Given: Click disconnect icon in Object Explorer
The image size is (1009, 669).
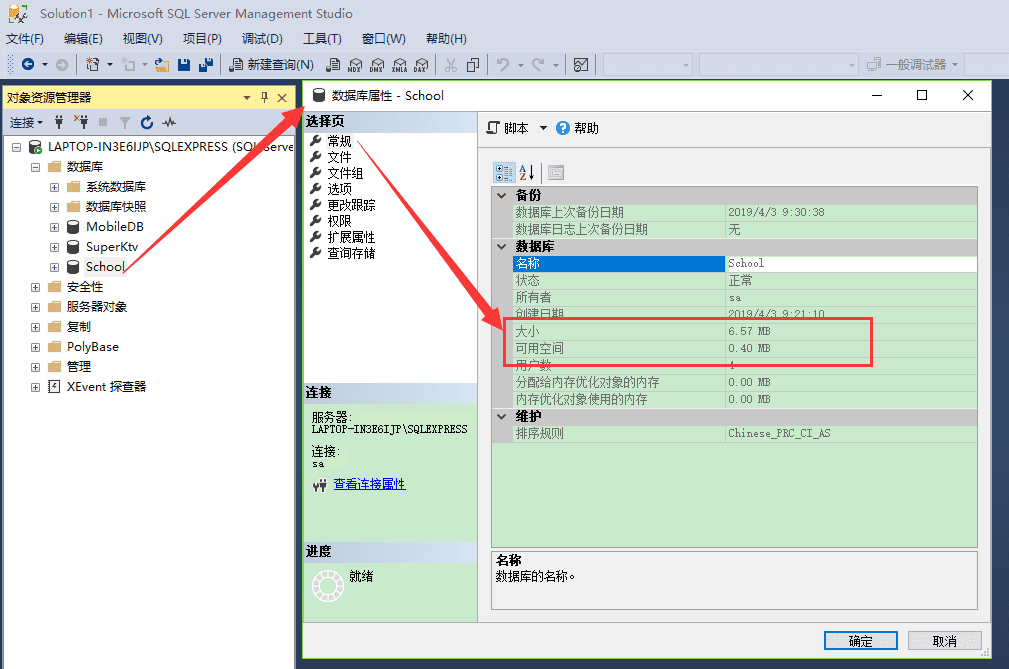Looking at the screenshot, I should click(x=80, y=122).
